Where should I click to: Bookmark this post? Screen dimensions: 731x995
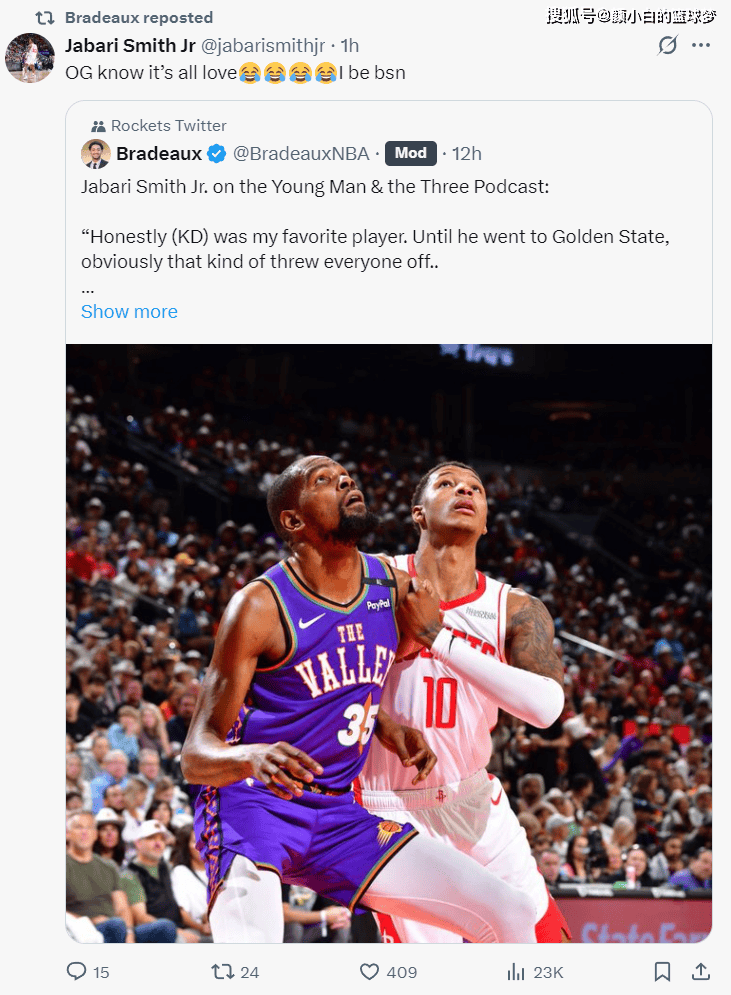click(x=662, y=972)
